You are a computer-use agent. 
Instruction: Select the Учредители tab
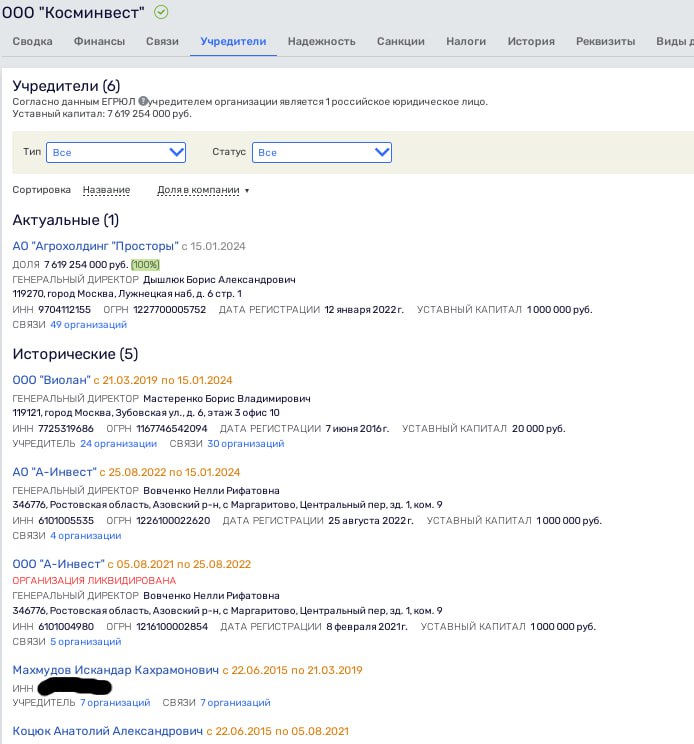click(233, 41)
